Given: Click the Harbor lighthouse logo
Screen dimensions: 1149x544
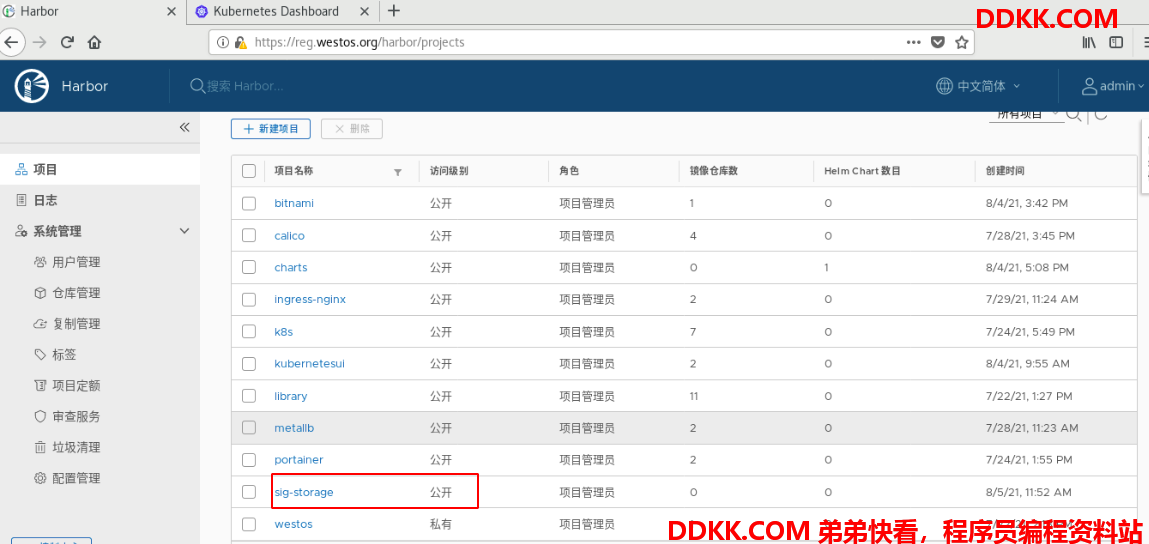Looking at the screenshot, I should point(32,86).
